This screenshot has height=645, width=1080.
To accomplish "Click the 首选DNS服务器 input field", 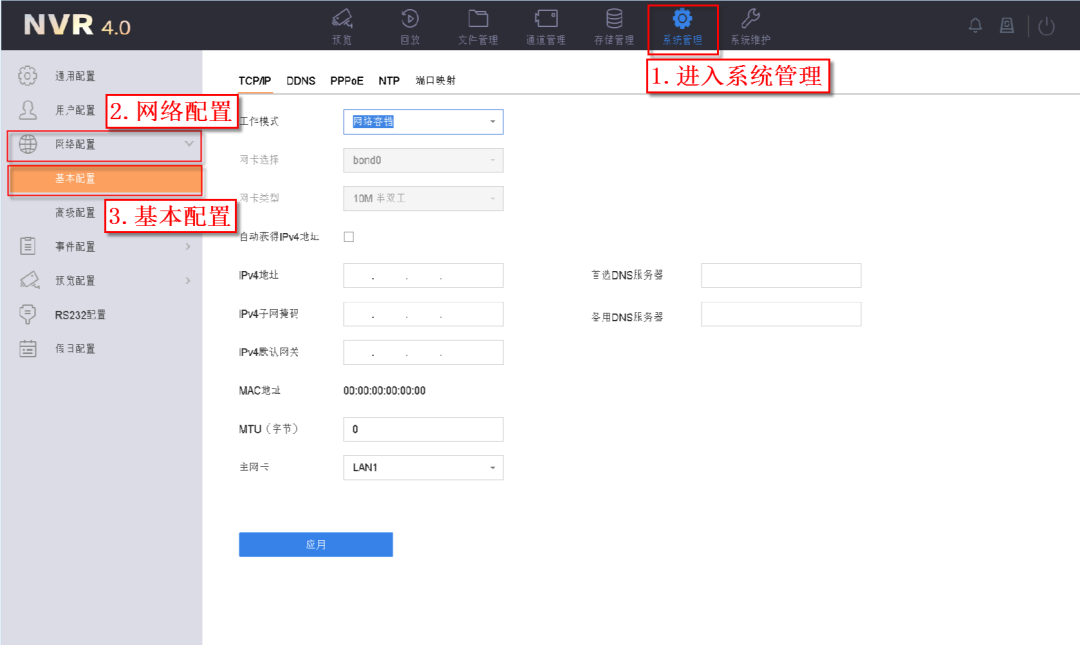I will (x=780, y=276).
